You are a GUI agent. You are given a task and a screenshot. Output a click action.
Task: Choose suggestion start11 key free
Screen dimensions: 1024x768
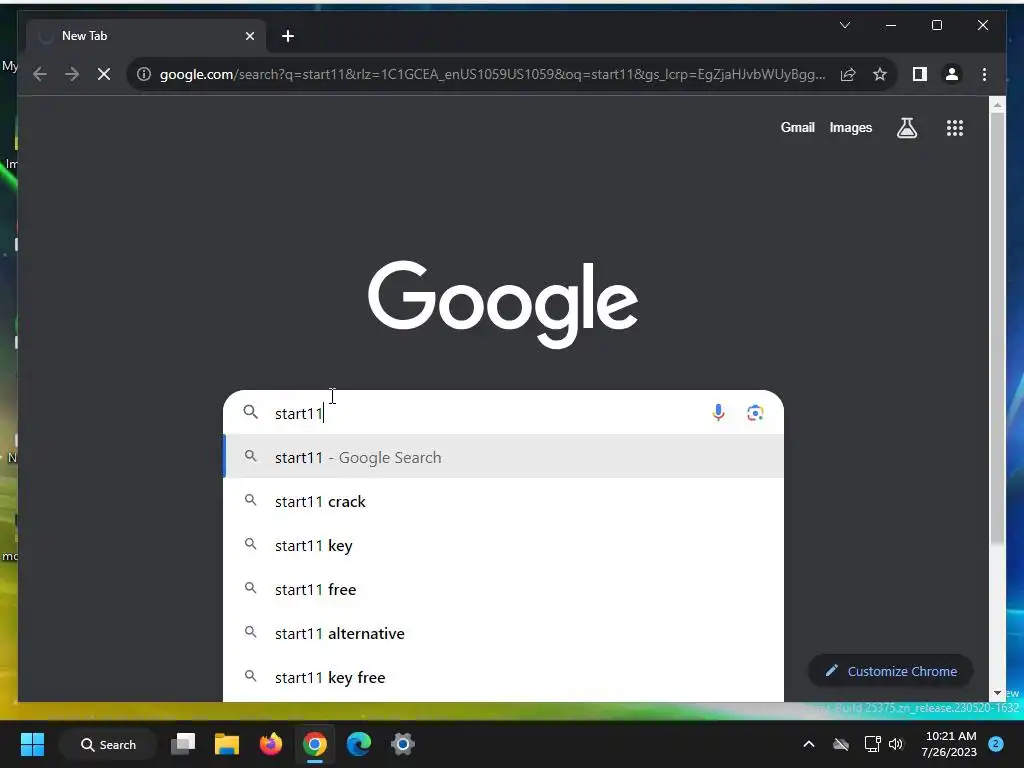(x=503, y=677)
